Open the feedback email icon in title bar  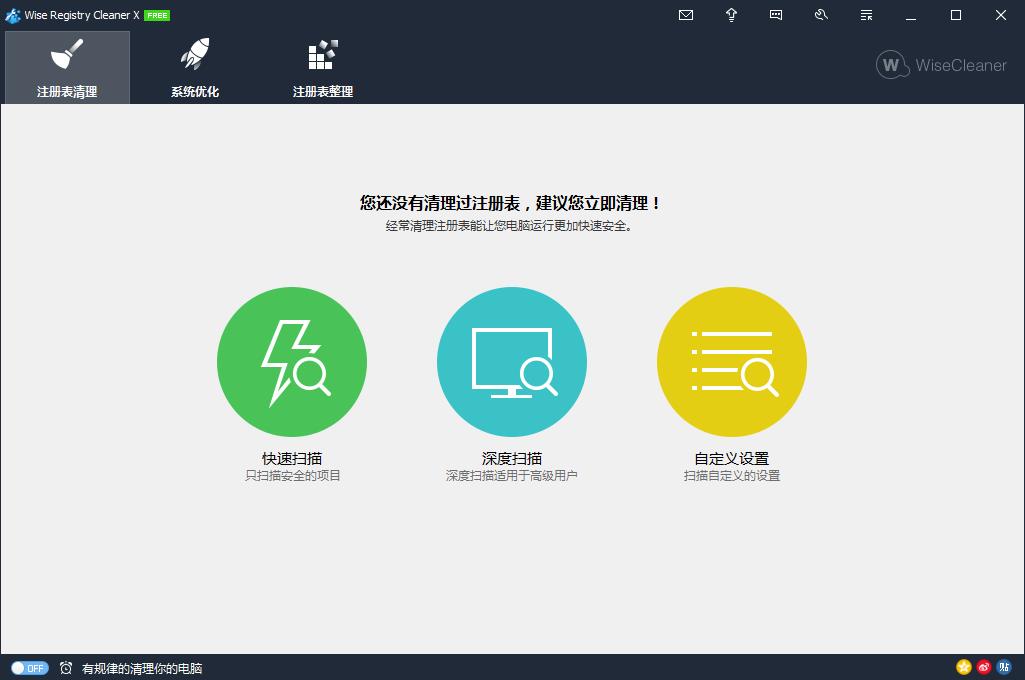(685, 15)
